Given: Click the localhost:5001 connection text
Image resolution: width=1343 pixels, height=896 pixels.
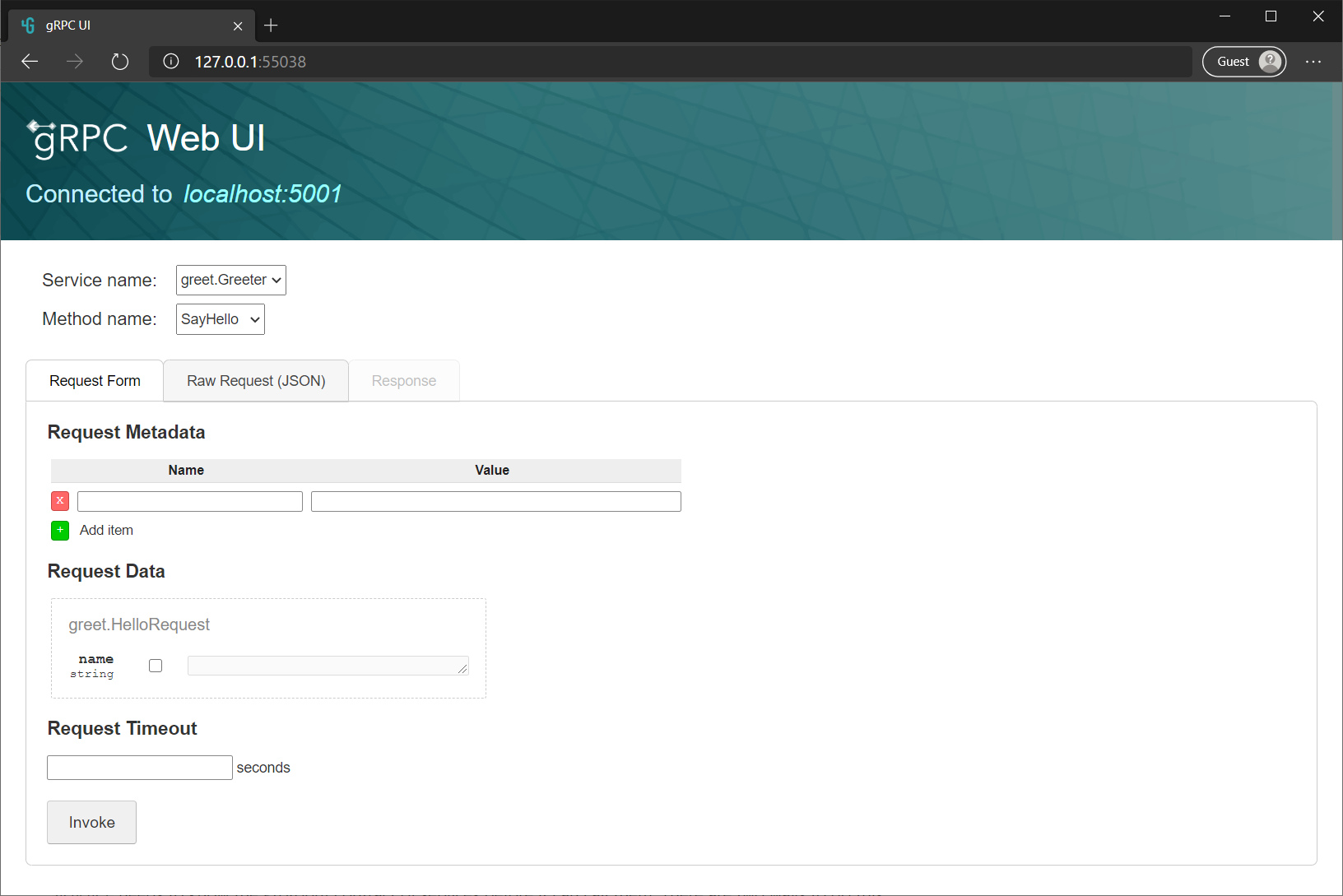Looking at the screenshot, I should click(x=263, y=194).
